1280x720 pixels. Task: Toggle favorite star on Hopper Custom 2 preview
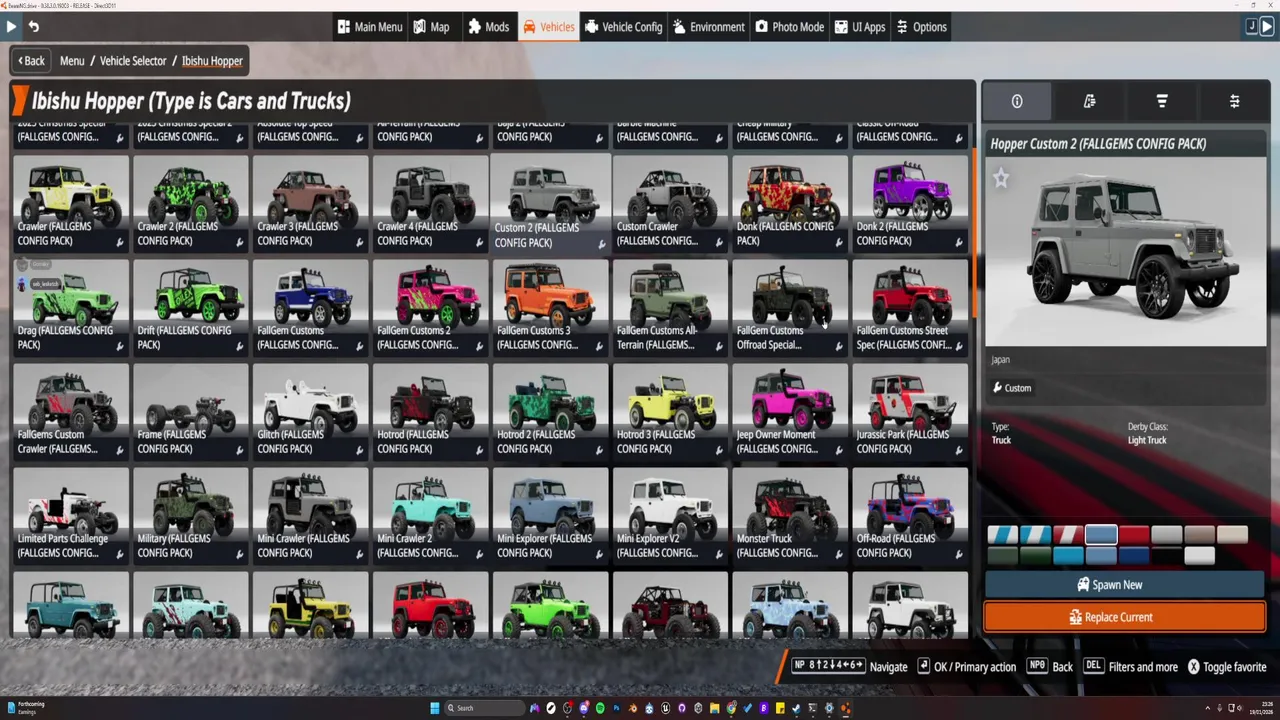tap(1001, 178)
